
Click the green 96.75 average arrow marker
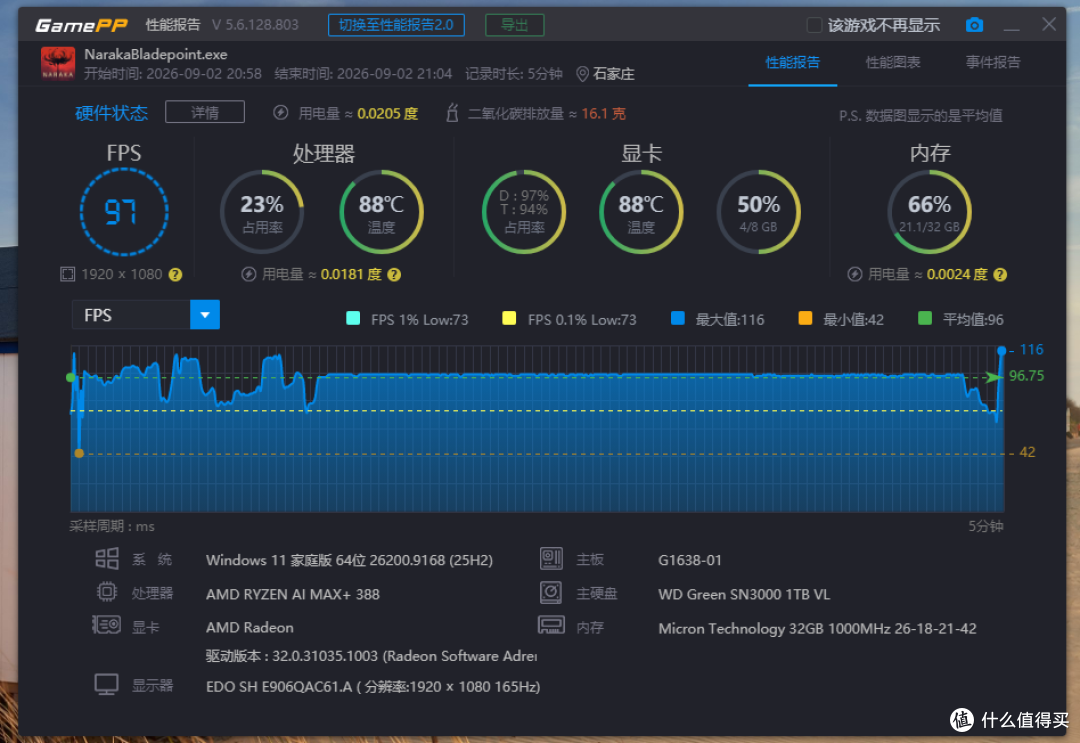pos(993,377)
